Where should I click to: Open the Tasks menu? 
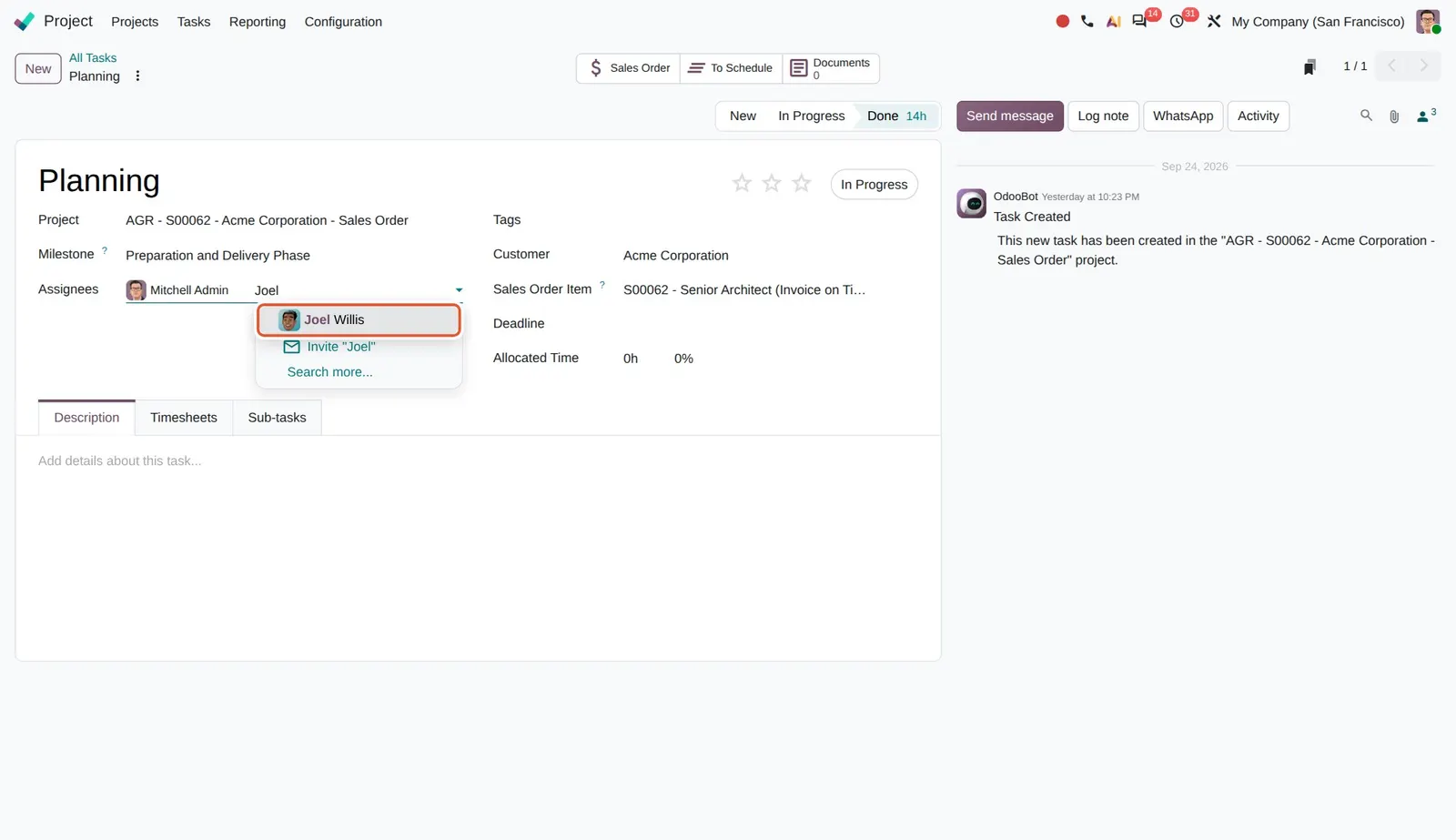(x=194, y=22)
